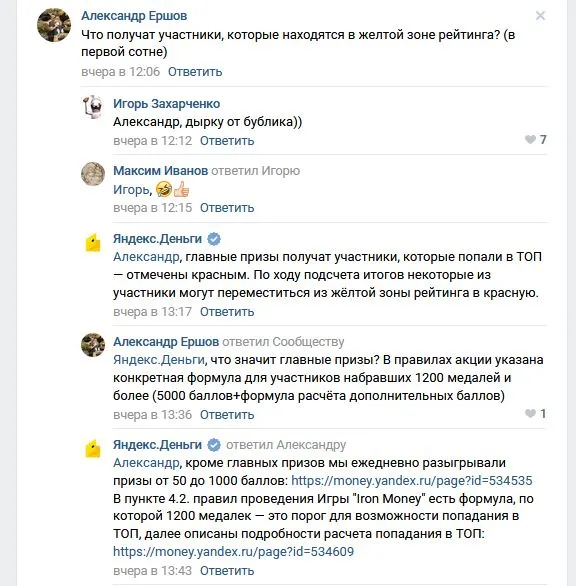Click the heart like icon on Игорь Захарченко's comment
This screenshot has width=576, height=586.
(x=530, y=139)
